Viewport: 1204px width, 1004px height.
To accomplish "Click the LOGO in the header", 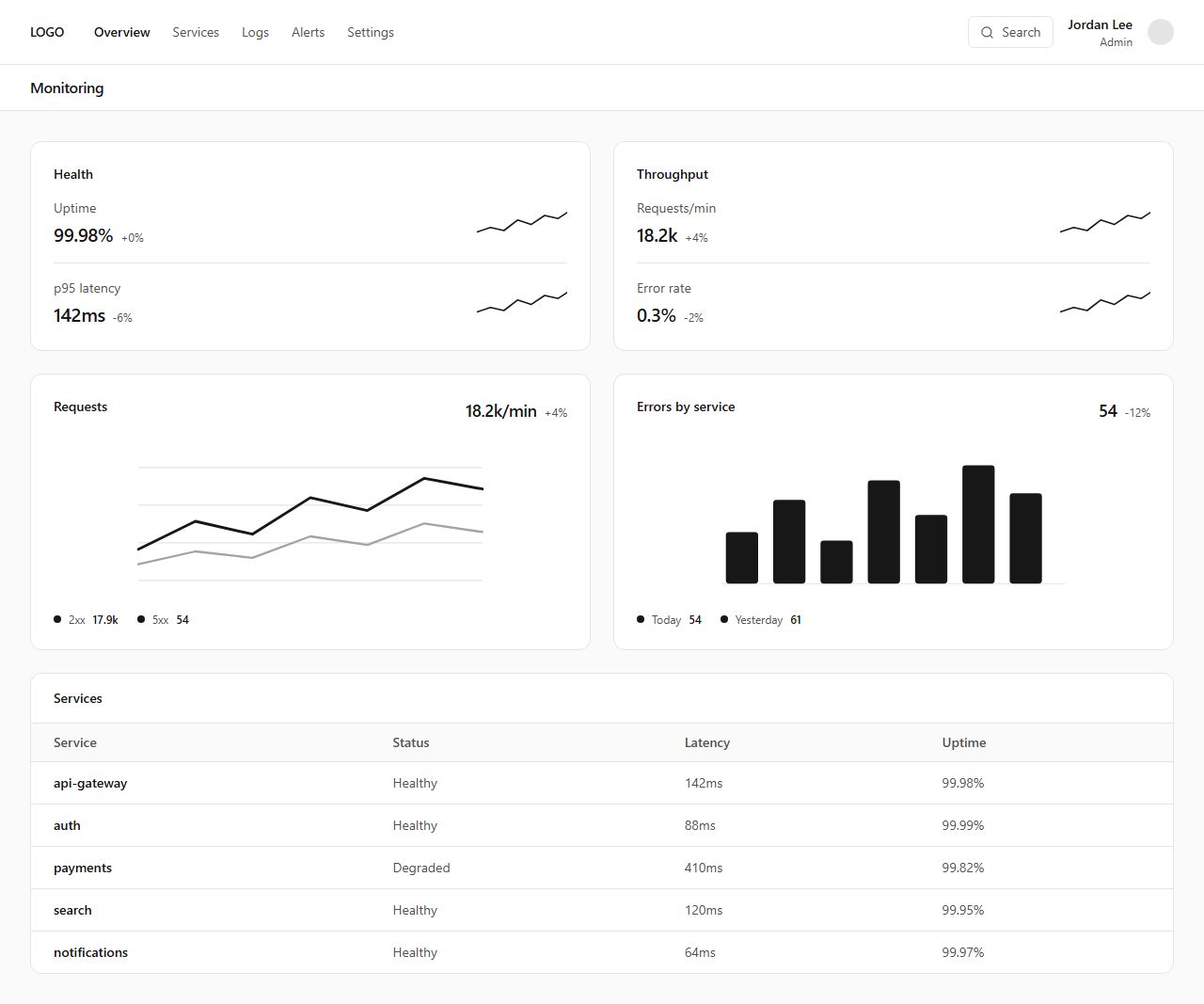I will coord(47,32).
